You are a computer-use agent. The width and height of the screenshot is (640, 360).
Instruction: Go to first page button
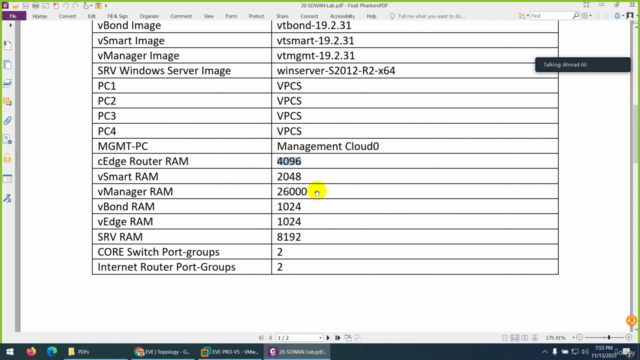(261, 338)
